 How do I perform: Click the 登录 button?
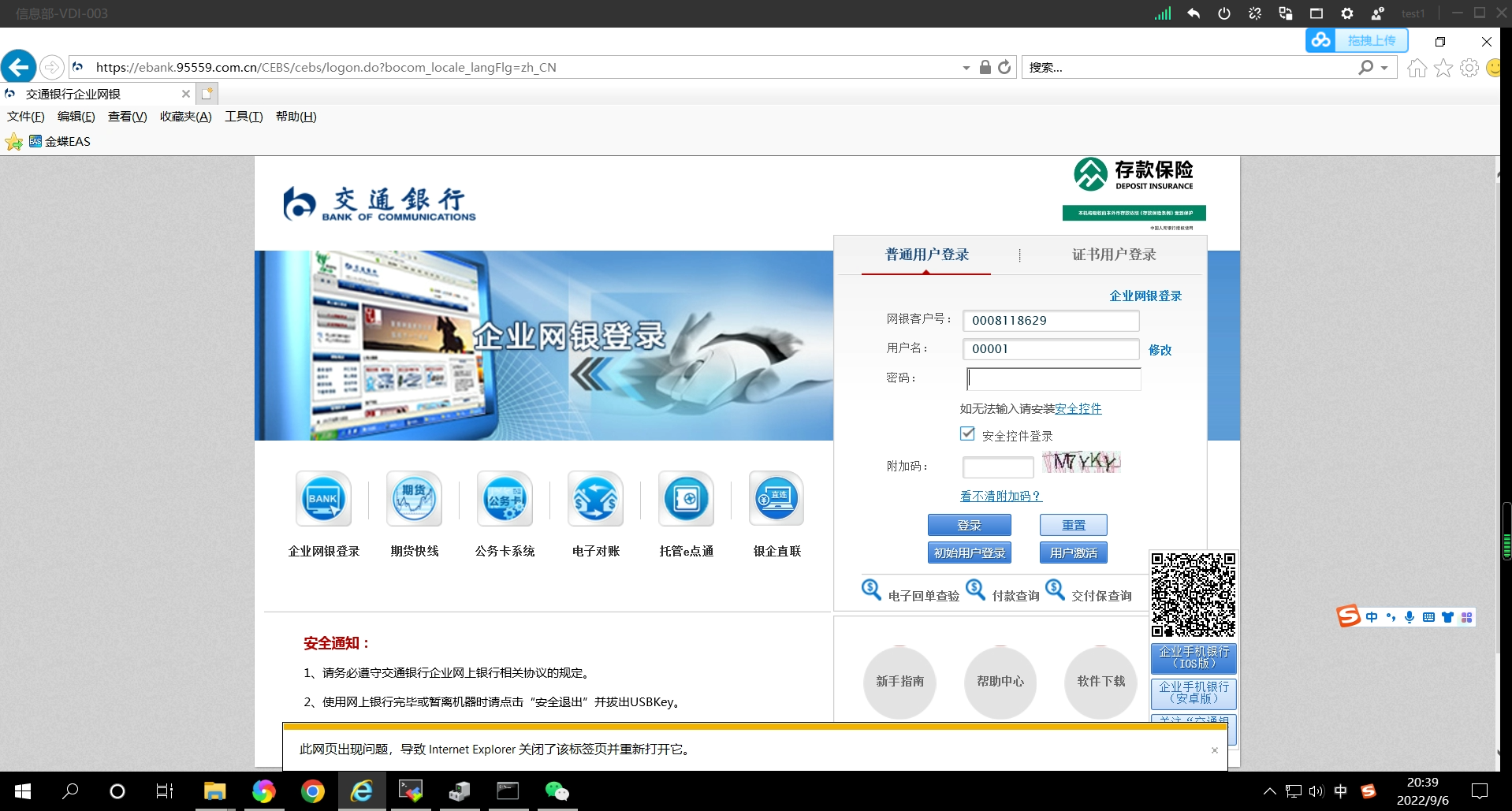pos(970,525)
